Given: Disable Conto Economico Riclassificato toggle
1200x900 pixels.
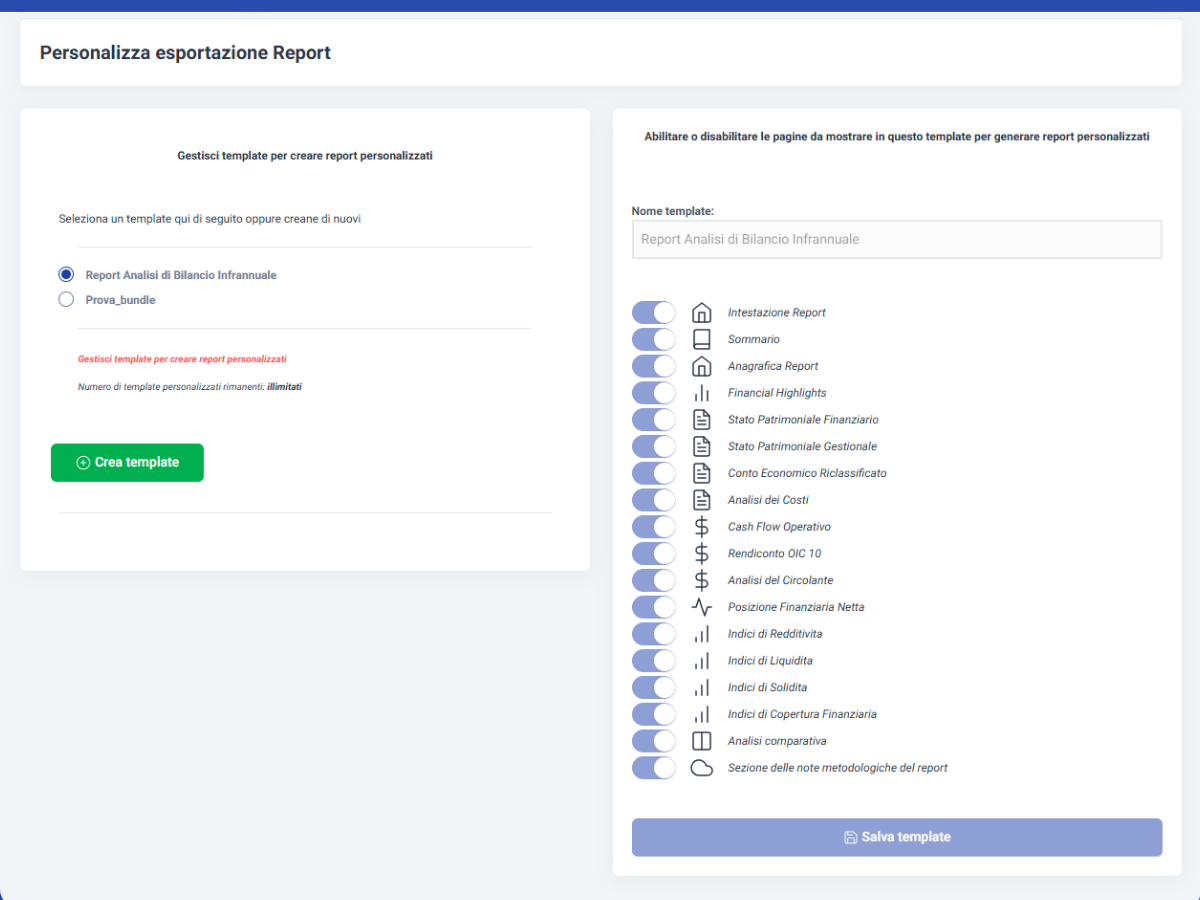Looking at the screenshot, I should [x=654, y=473].
